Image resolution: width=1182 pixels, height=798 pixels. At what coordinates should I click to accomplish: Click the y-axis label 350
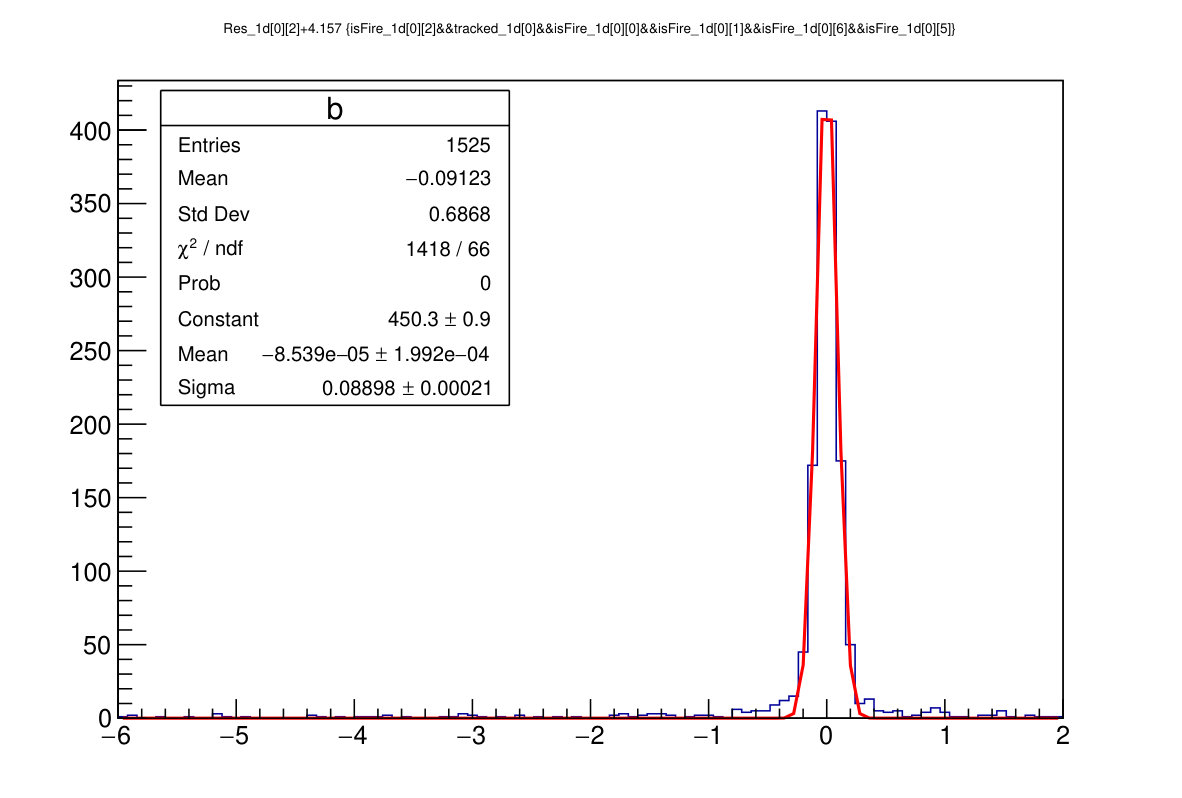[90, 204]
